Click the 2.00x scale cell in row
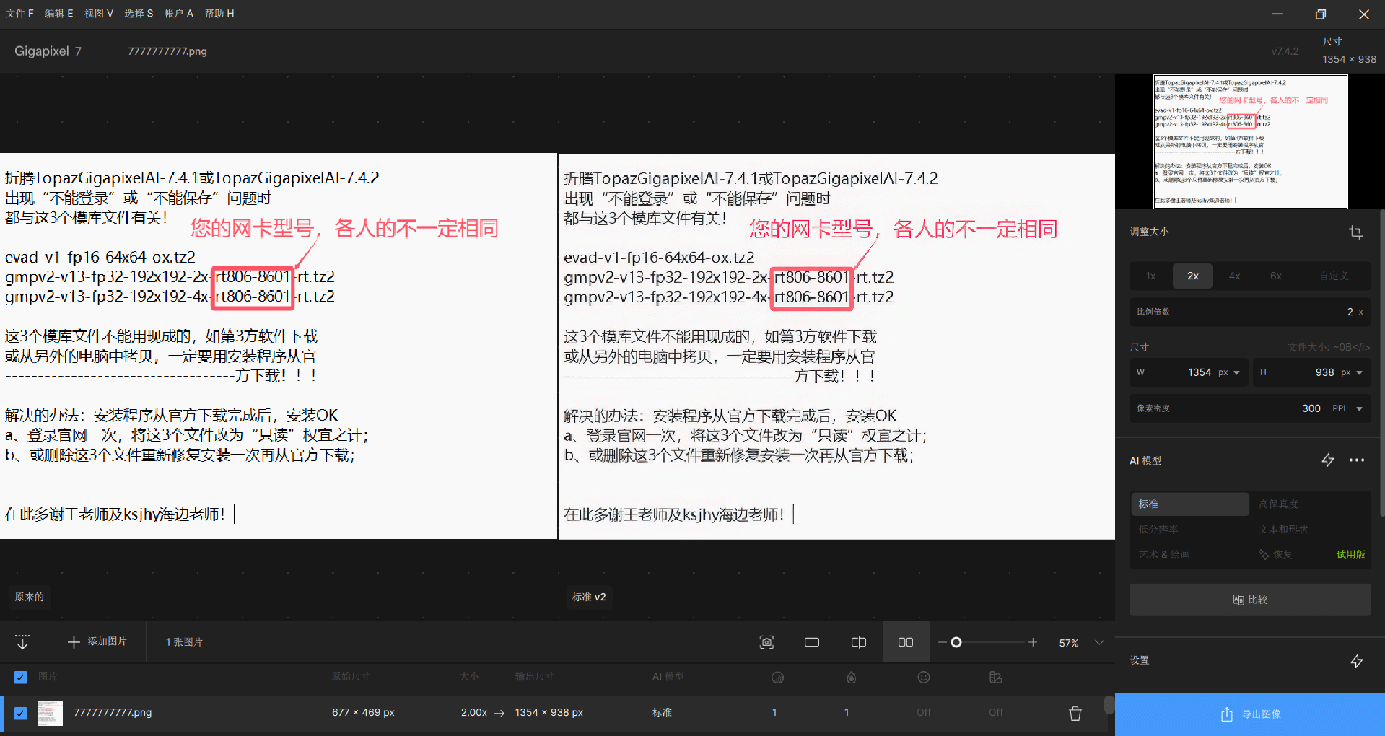1385x736 pixels. 473,713
